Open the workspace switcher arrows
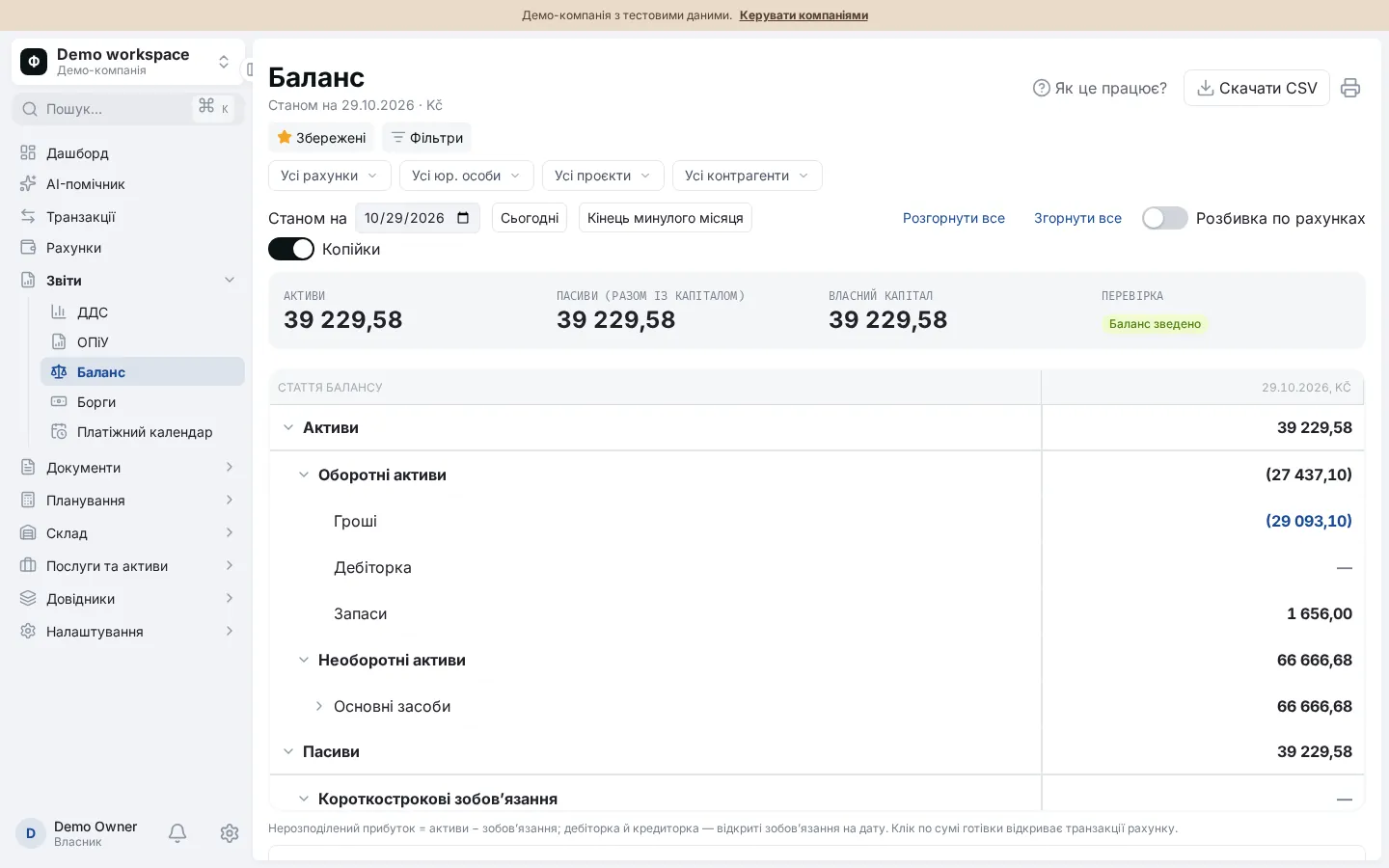 click(x=224, y=62)
